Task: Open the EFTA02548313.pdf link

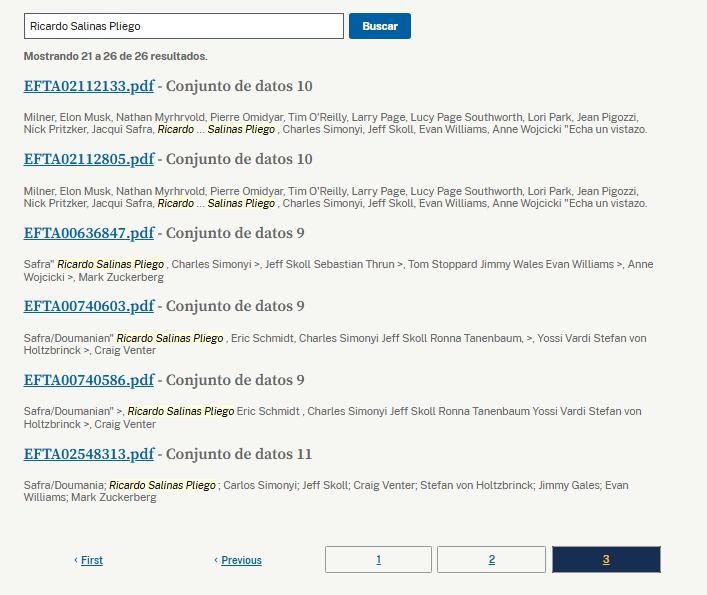Action: pos(89,453)
